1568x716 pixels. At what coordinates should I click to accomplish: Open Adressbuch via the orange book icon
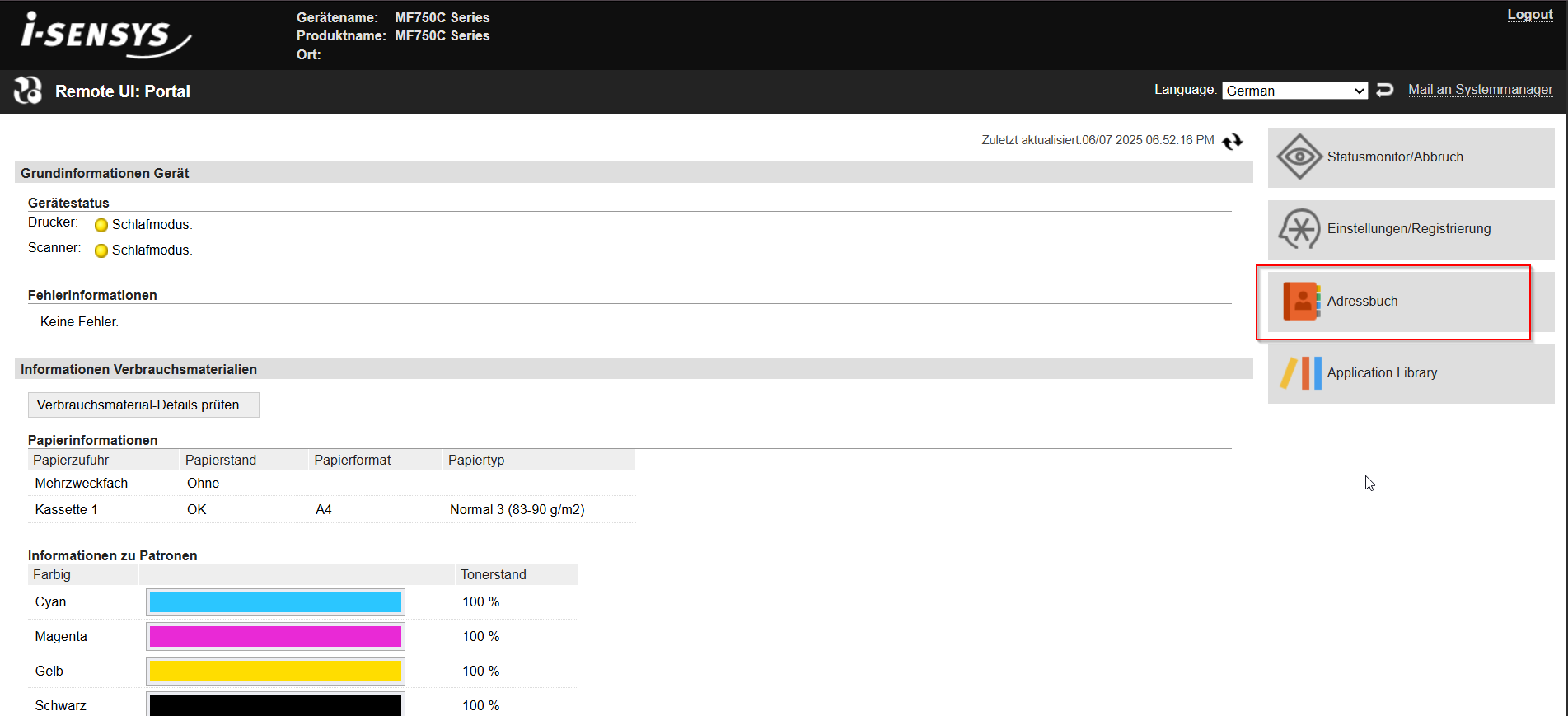[x=1300, y=301]
